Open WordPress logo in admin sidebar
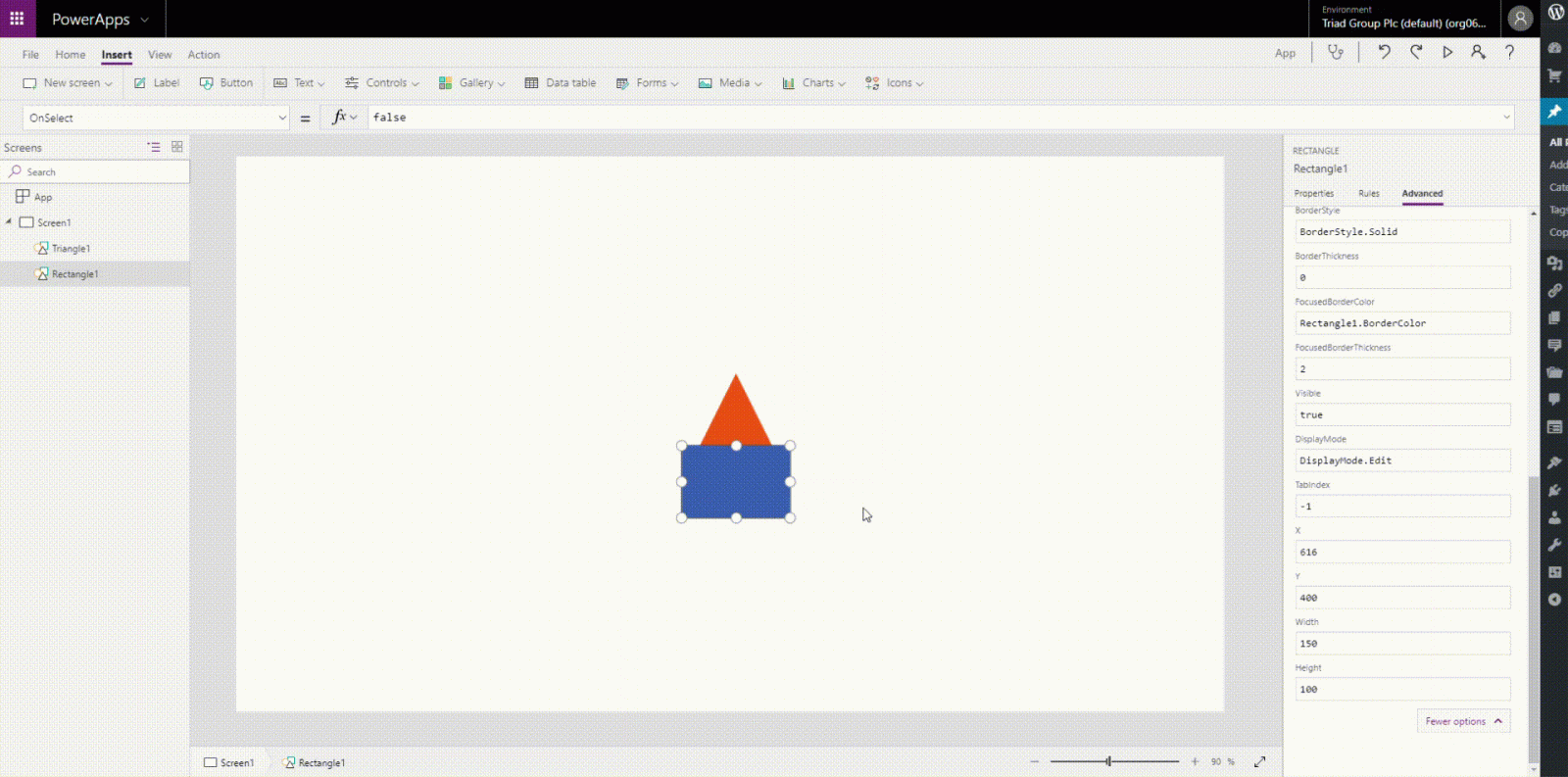This screenshot has height=777, width=1568. pyautogui.click(x=1555, y=12)
